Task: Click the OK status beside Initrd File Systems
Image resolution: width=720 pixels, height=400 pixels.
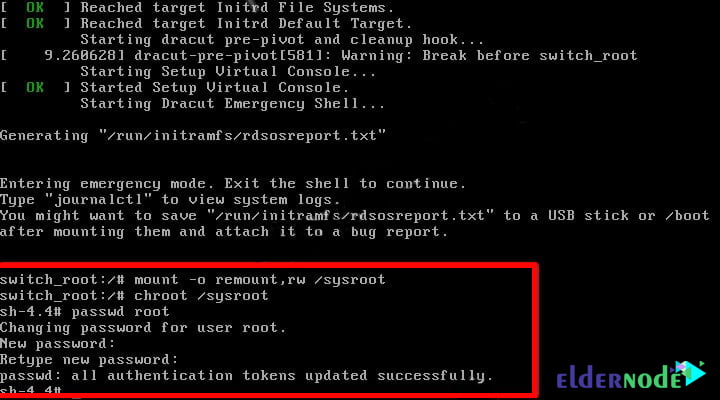Action: 35,7
